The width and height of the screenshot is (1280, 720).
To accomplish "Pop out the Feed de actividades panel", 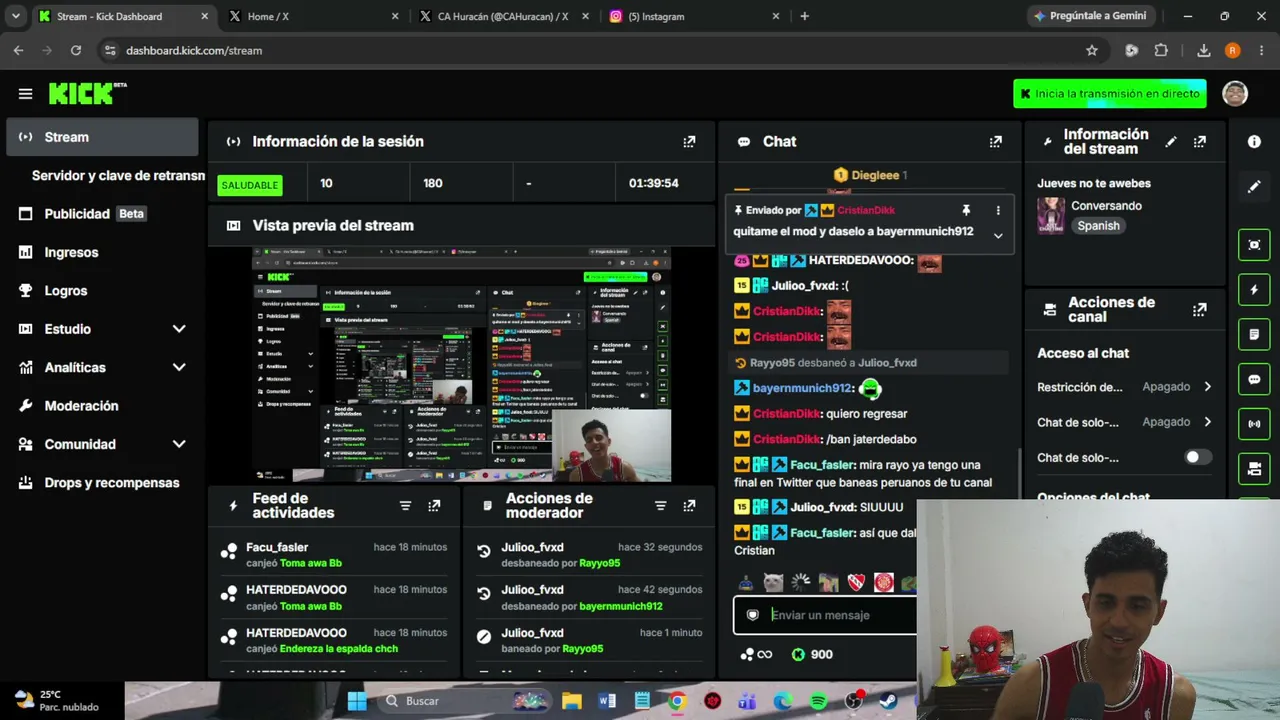I will (434, 506).
